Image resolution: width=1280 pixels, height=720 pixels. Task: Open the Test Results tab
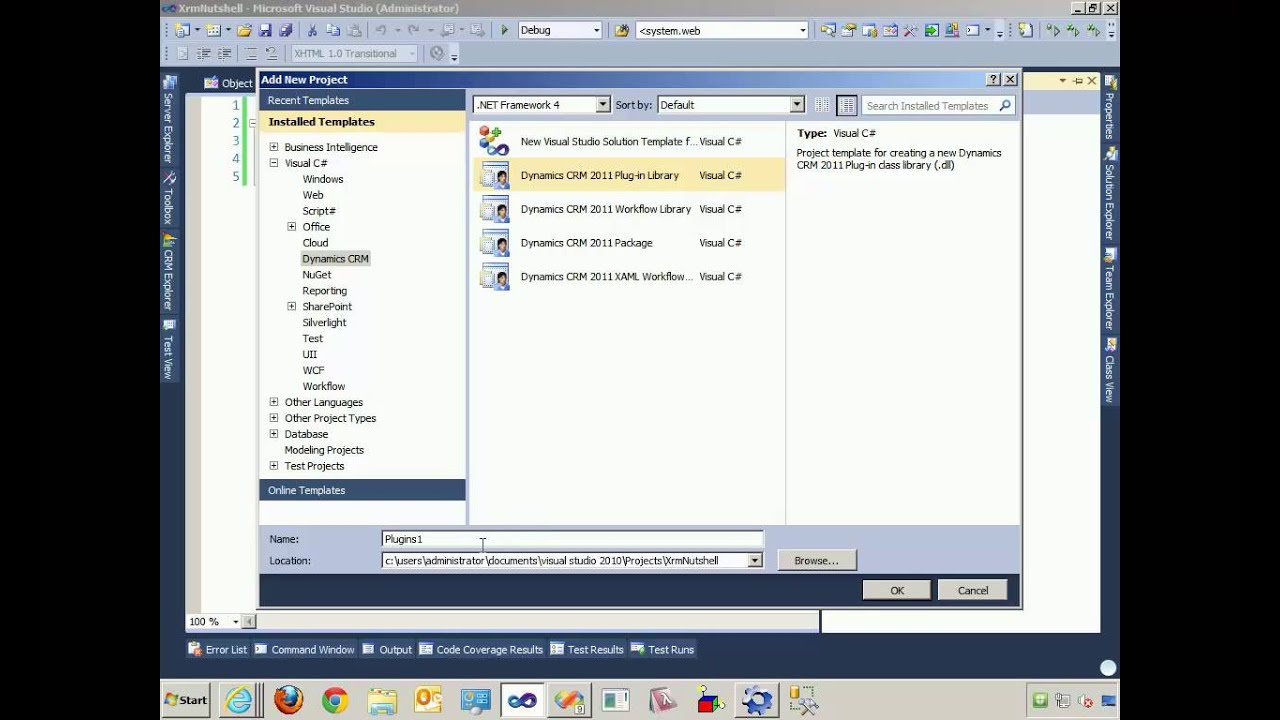(x=587, y=649)
